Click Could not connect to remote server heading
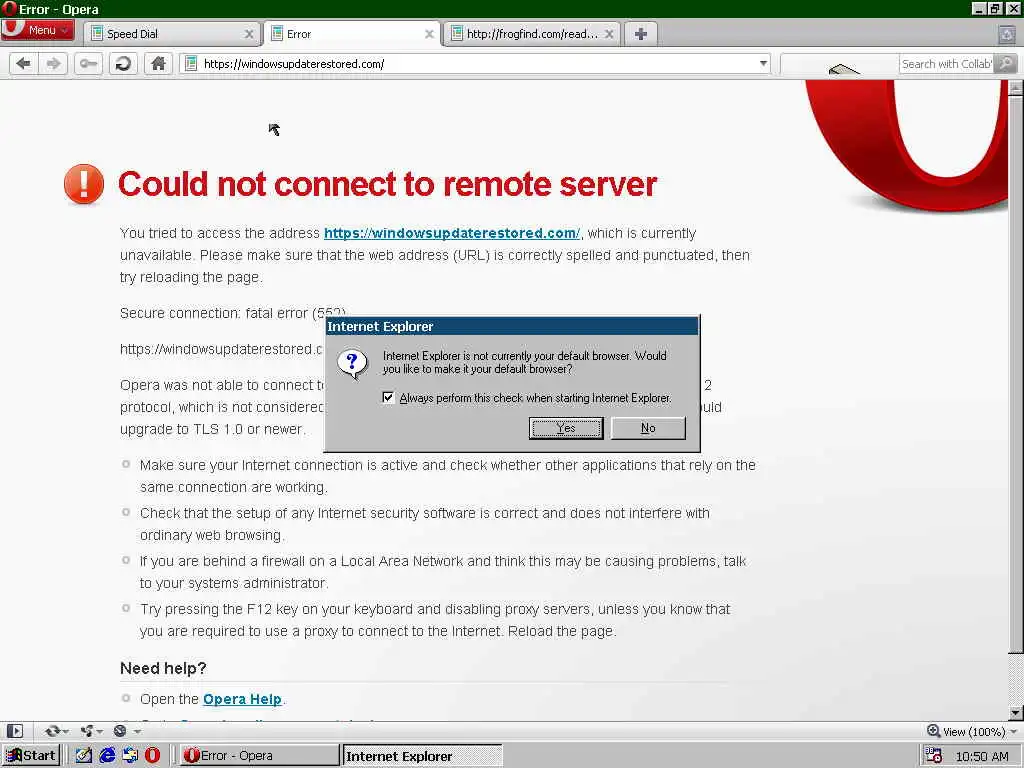Viewport: 1024px width, 768px height. tap(387, 184)
